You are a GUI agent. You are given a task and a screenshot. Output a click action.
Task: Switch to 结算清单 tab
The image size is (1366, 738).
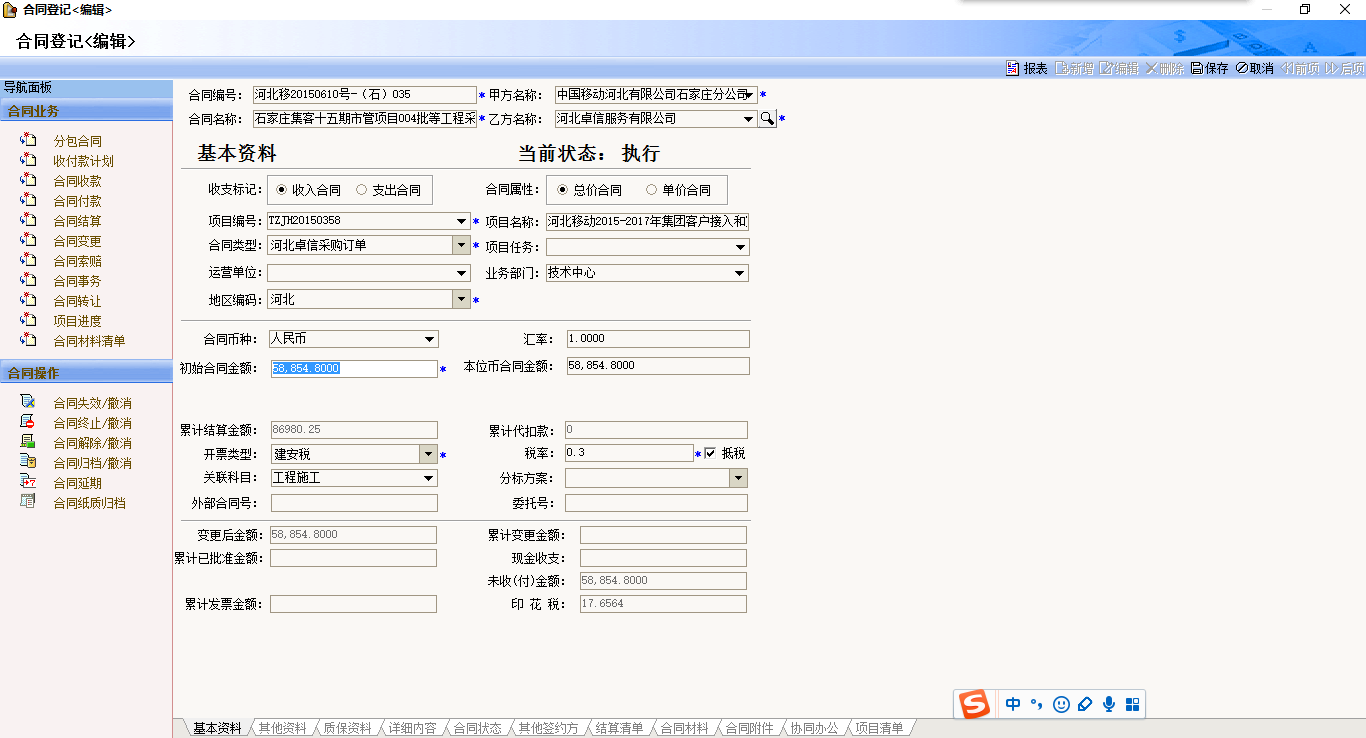(x=619, y=728)
